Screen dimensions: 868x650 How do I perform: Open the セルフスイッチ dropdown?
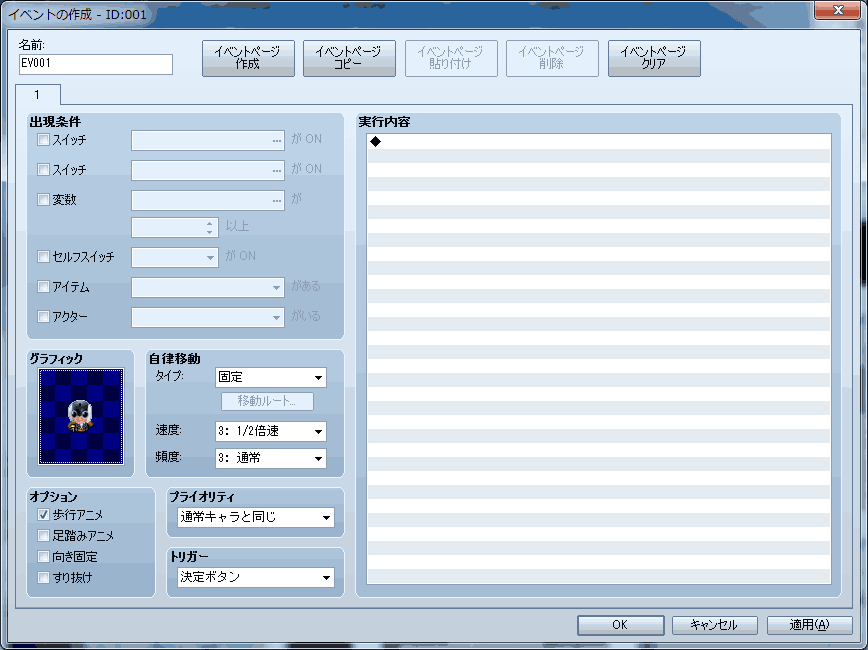174,257
